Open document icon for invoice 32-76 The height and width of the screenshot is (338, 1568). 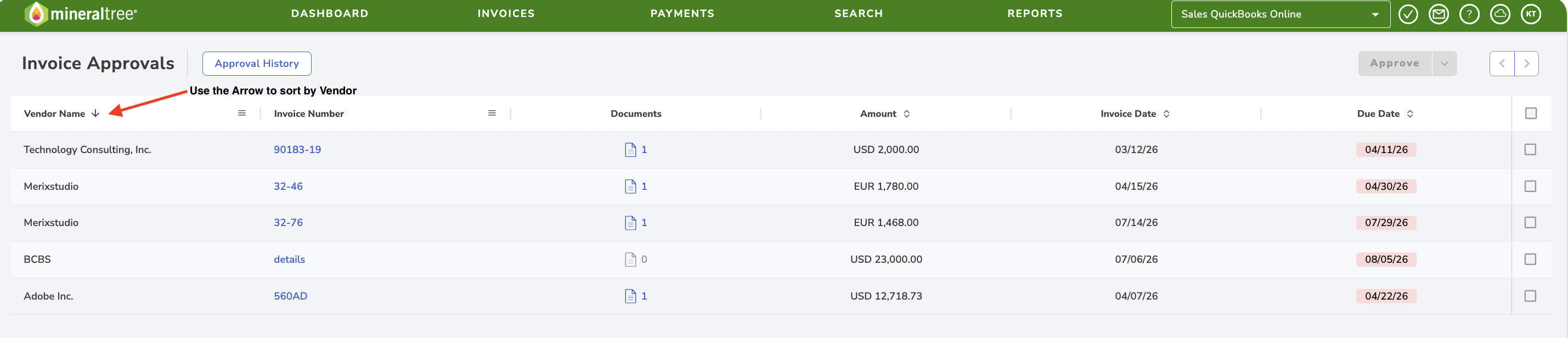(630, 223)
